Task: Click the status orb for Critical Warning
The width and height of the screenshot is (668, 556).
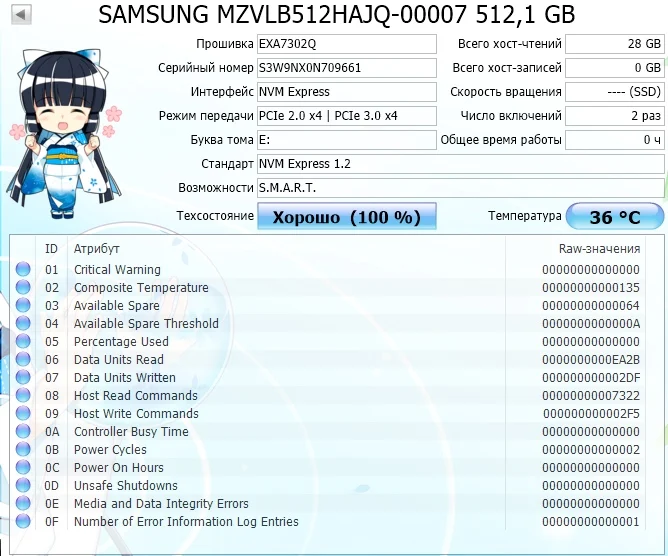Action: pyautogui.click(x=23, y=269)
